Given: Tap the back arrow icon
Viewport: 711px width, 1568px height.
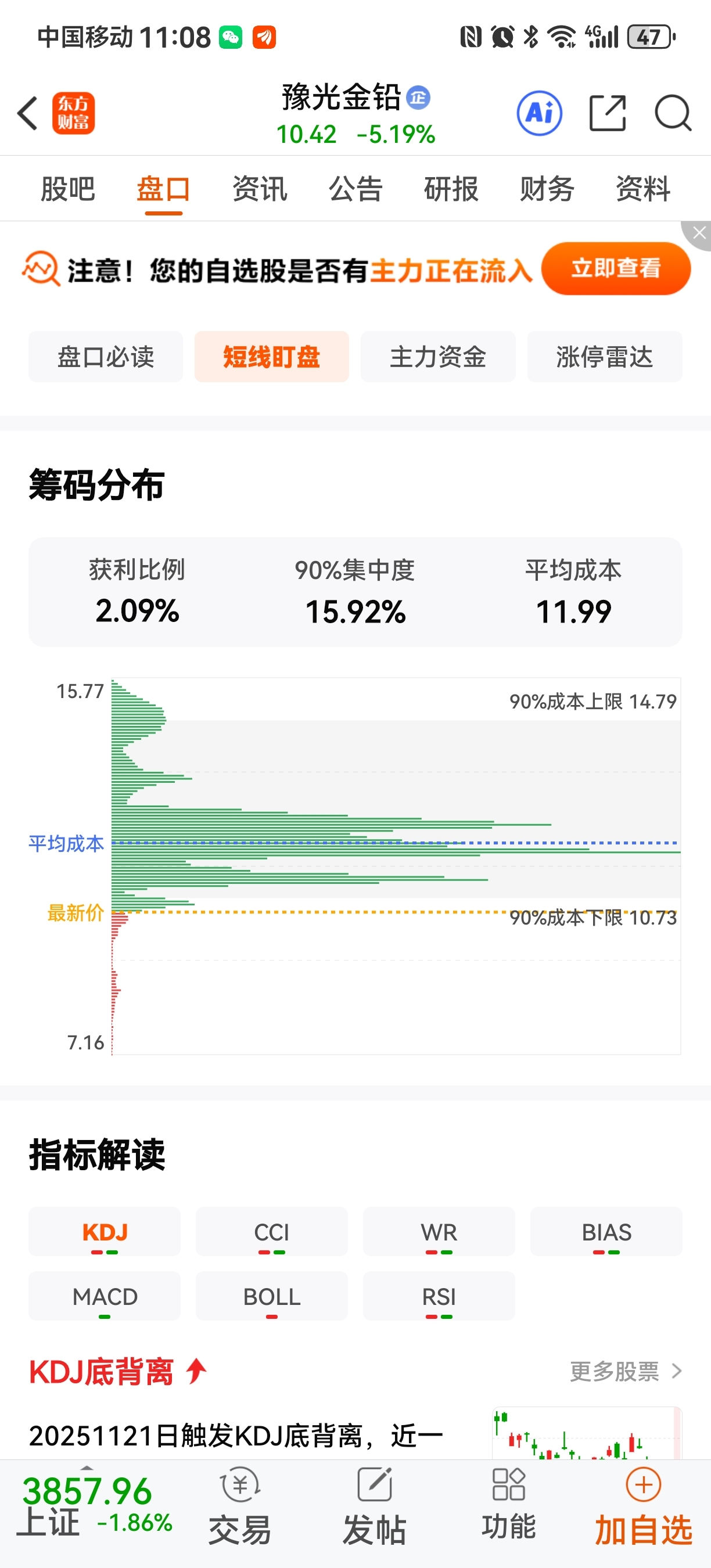Looking at the screenshot, I should tap(27, 113).
